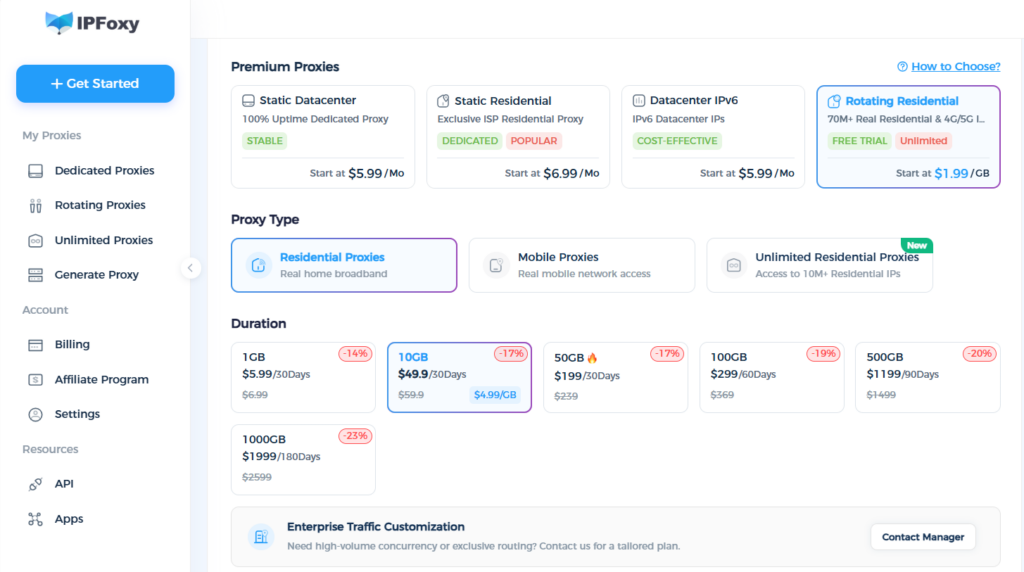Click the Apps icon under Resources
Screen dimensions: 1024x572
point(35,519)
